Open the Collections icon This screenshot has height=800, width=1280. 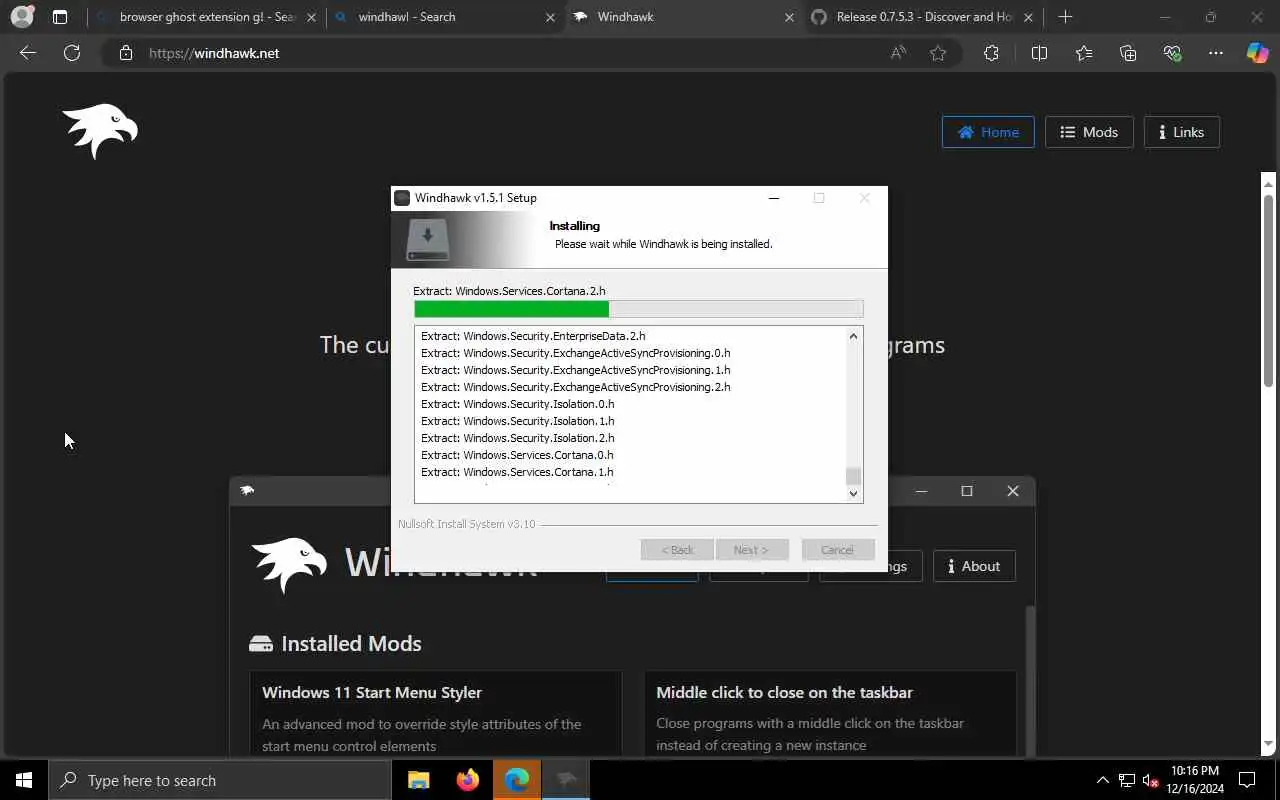(1128, 53)
